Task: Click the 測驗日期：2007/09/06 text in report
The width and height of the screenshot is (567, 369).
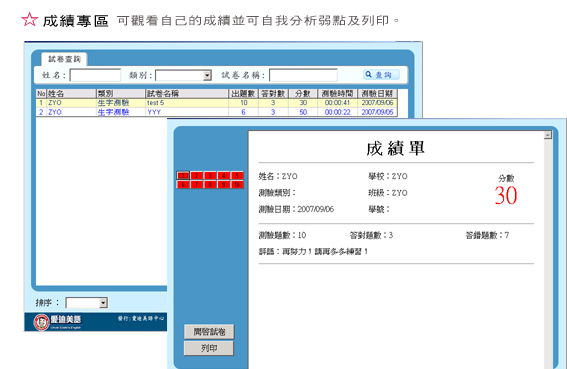Action: point(296,209)
